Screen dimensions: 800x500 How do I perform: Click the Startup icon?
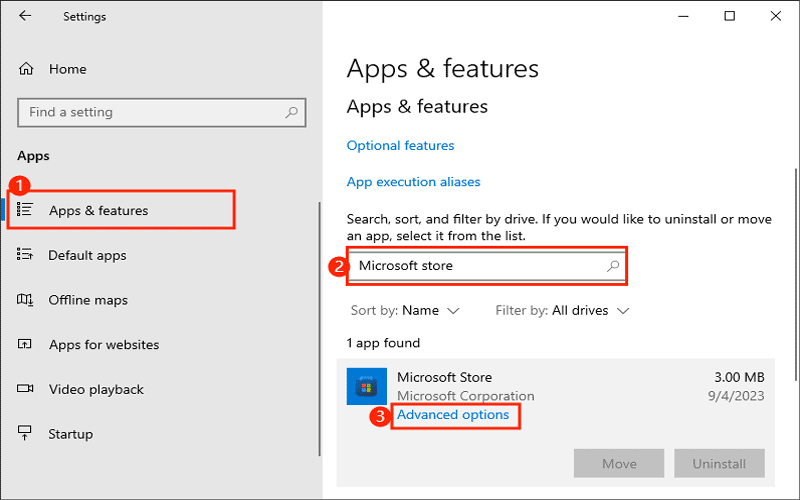tap(24, 433)
